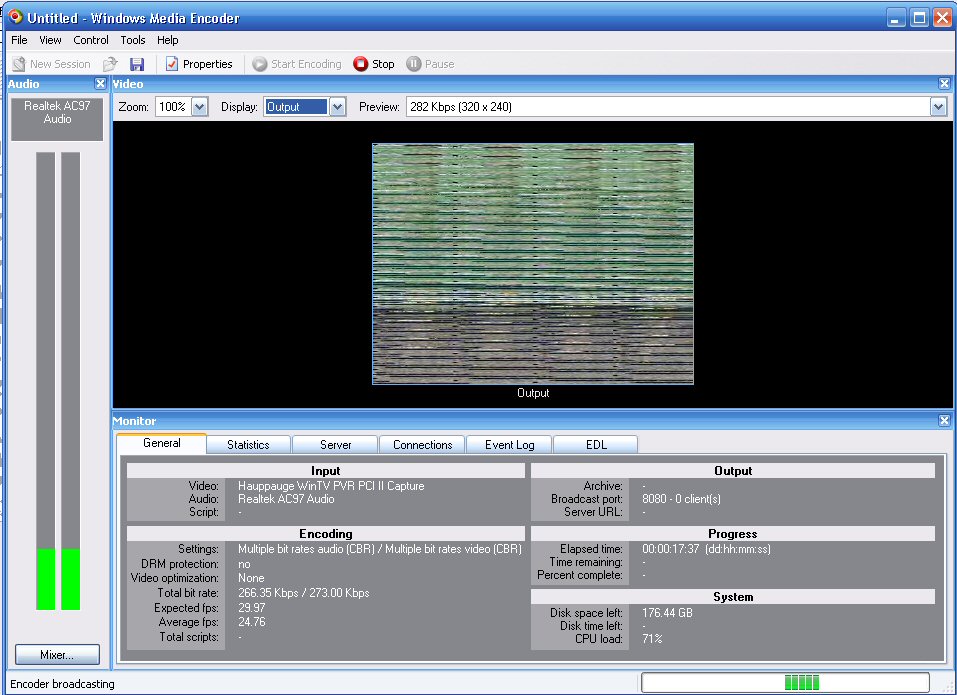The height and width of the screenshot is (695, 957).
Task: Click the 'Hauppauge WinTV PVR PCI II Capture' value
Action: (331, 486)
